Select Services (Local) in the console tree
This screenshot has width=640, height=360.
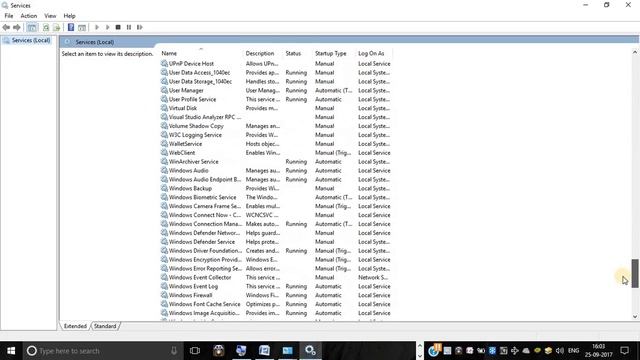31,40
